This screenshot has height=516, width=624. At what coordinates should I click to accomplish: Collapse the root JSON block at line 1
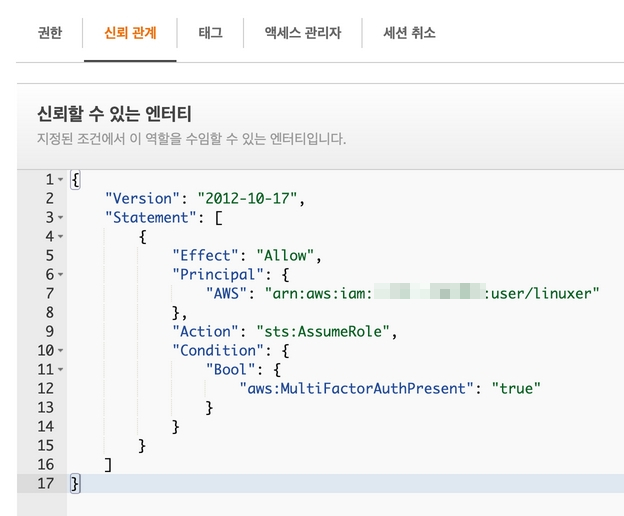pyautogui.click(x=61, y=180)
